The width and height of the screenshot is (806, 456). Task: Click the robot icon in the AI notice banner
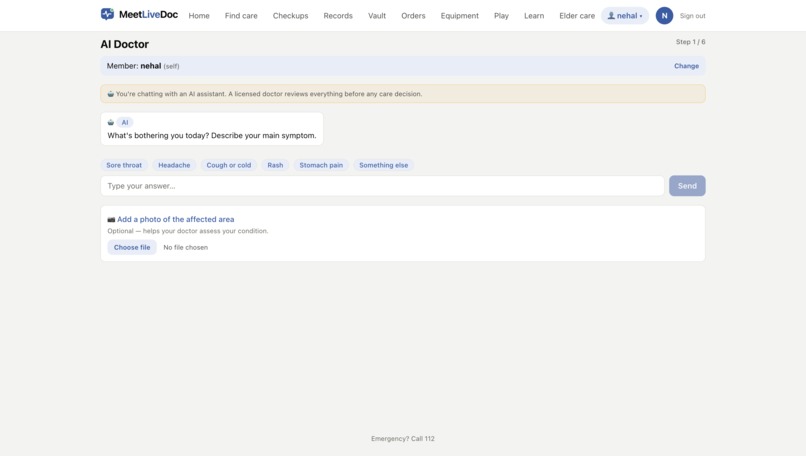point(111,94)
